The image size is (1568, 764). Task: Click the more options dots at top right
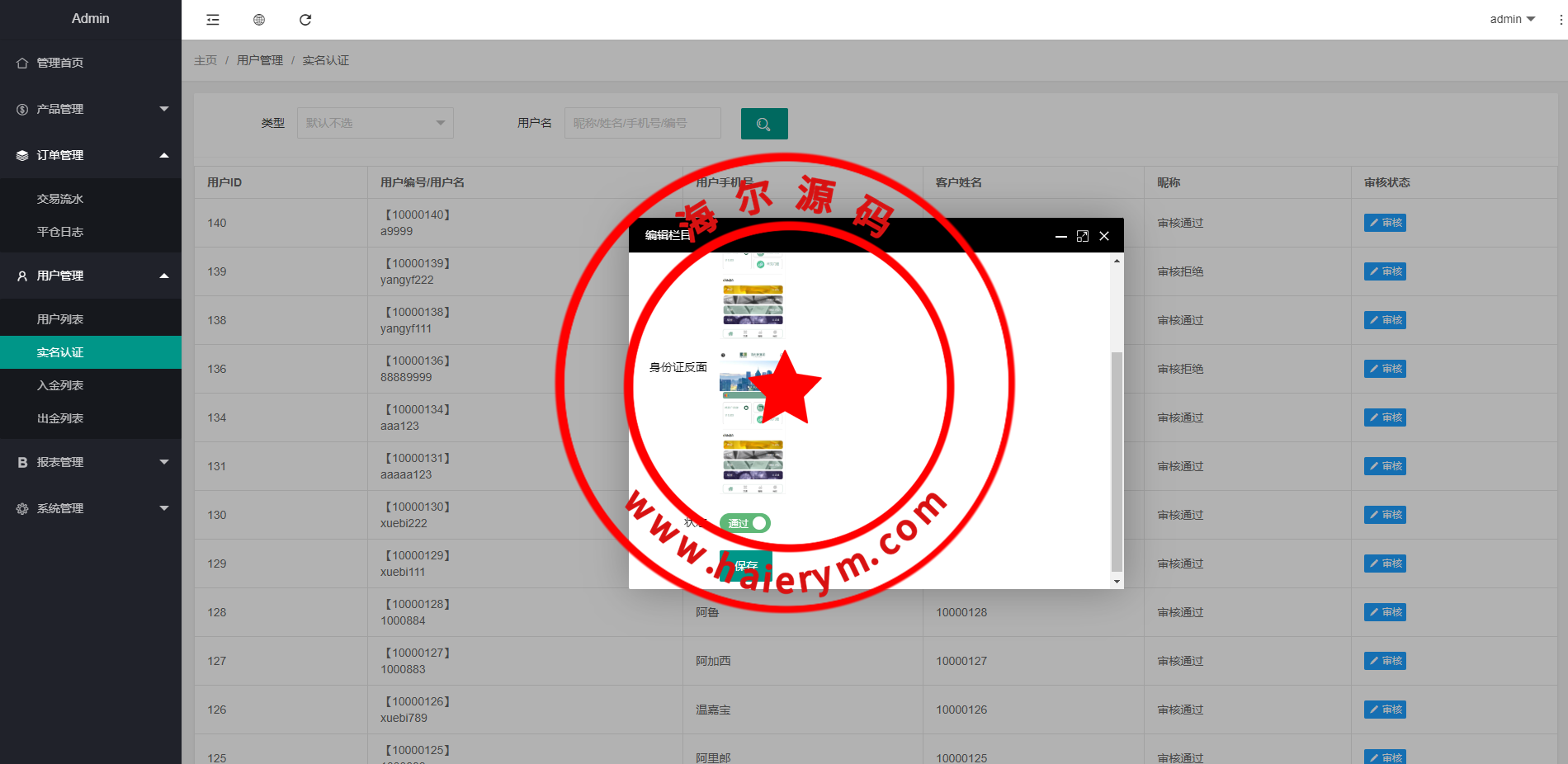point(1560,20)
